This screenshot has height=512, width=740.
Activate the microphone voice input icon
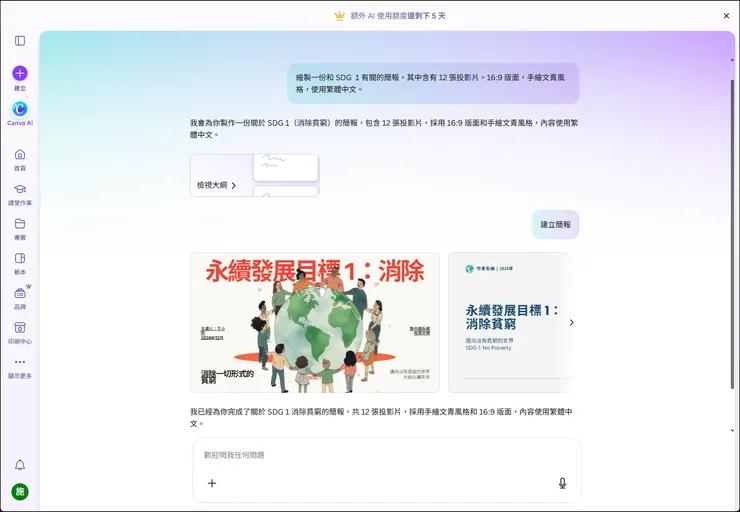pos(562,483)
